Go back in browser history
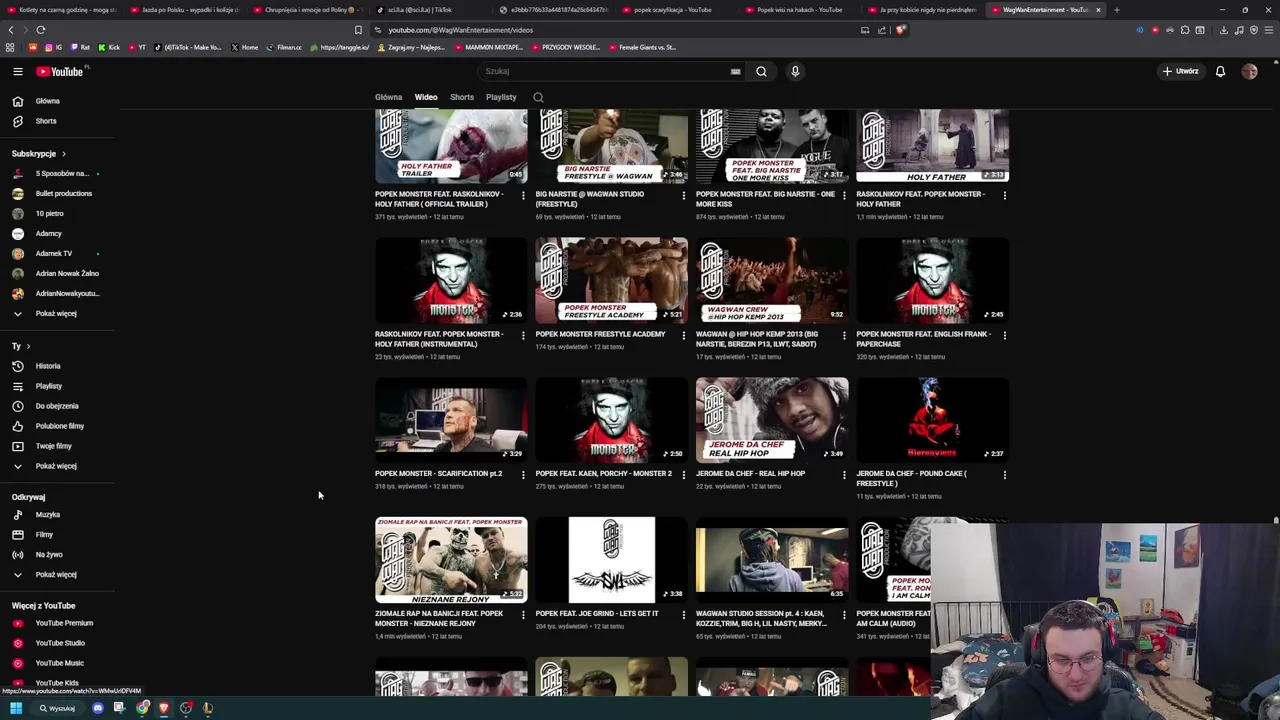Screen dimensions: 1280x720 click(x=11, y=30)
